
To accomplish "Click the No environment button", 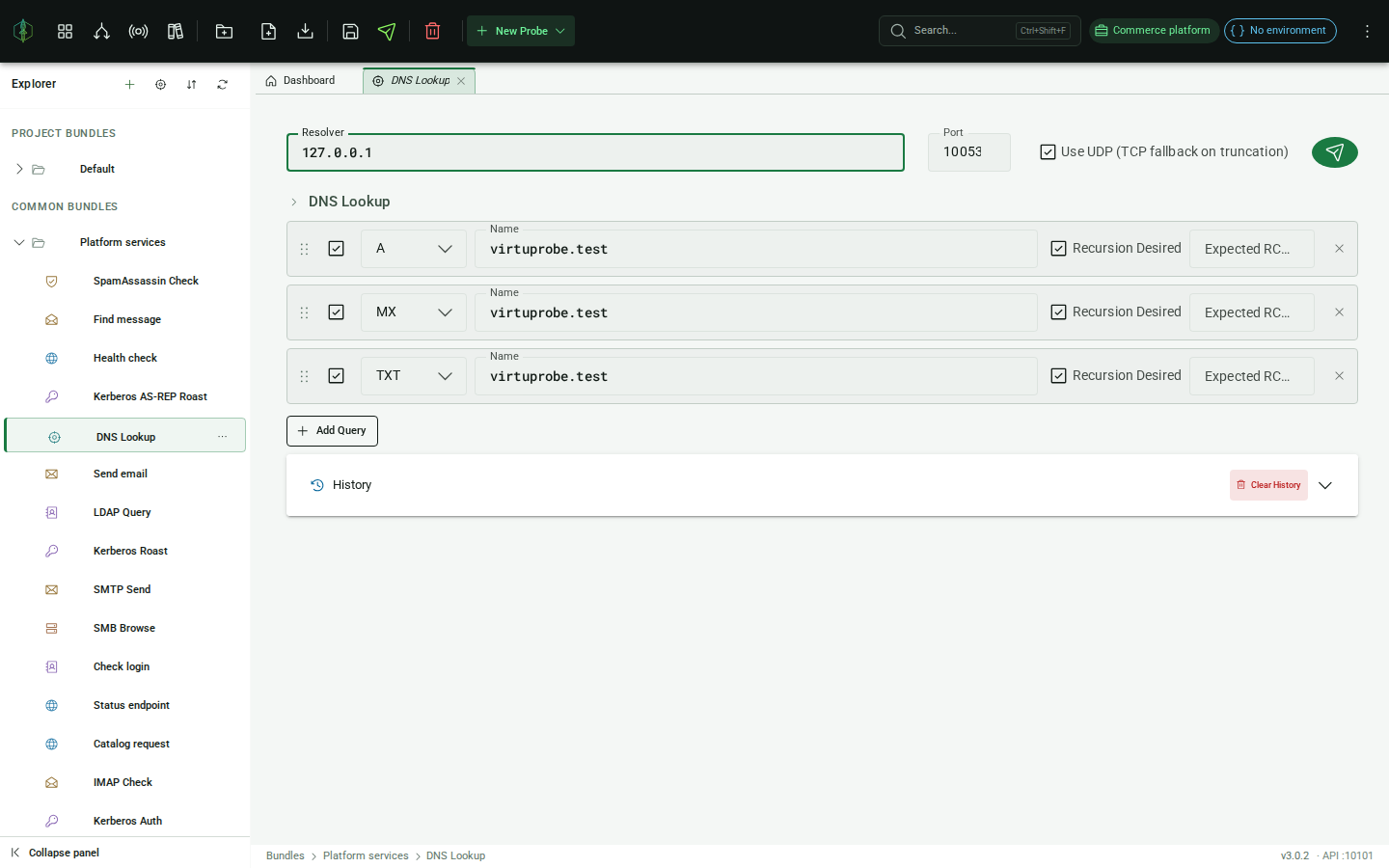I will click(1280, 31).
